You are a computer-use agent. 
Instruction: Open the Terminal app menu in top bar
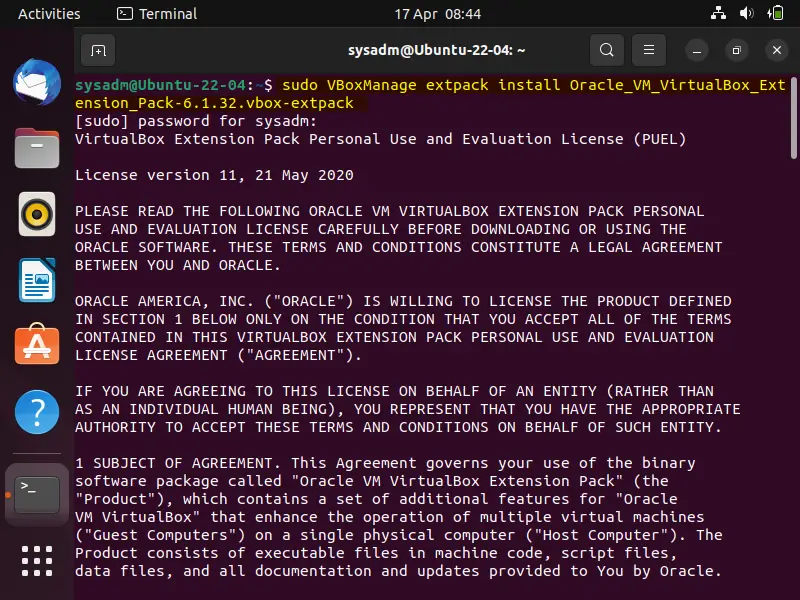coord(157,14)
